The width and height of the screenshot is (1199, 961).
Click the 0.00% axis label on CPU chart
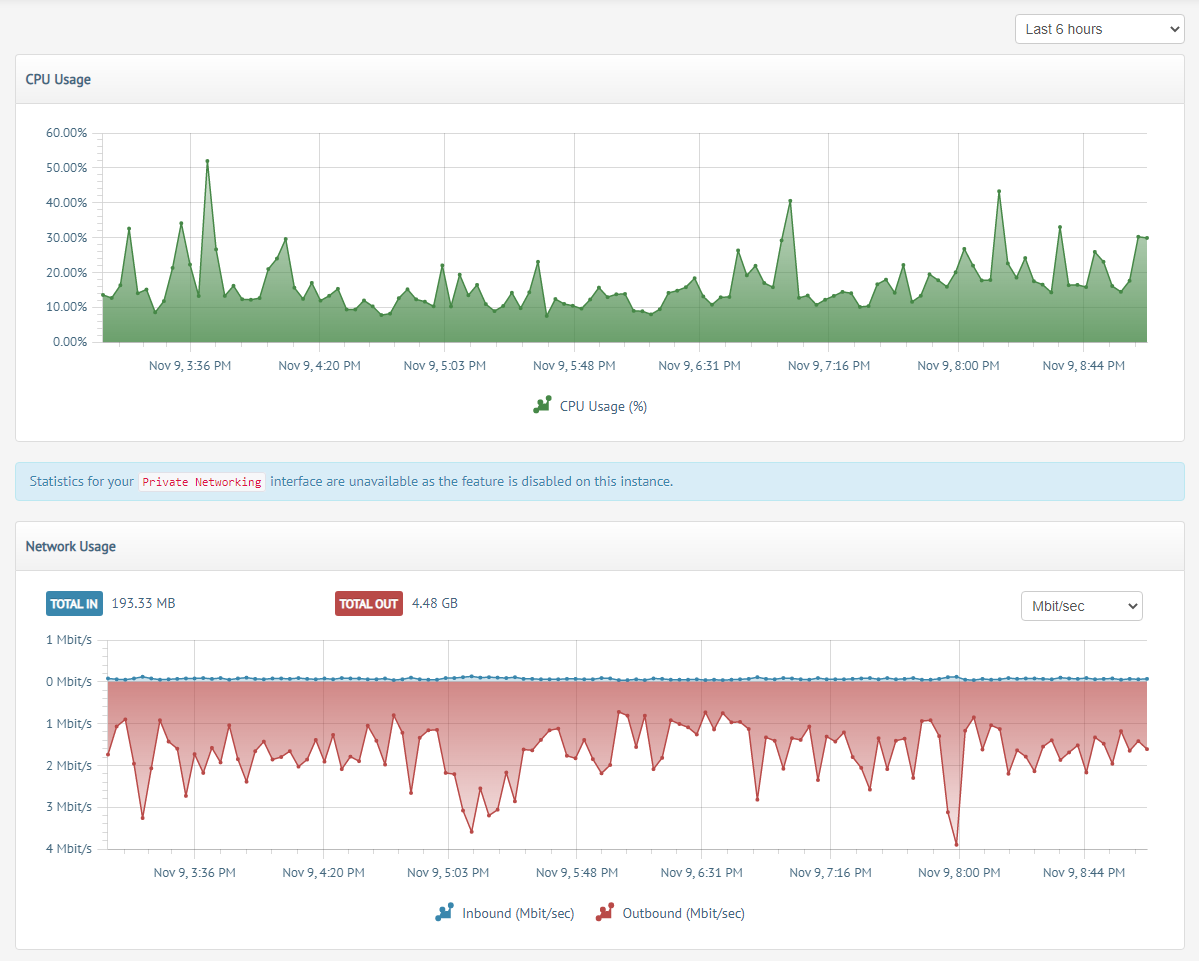[x=70, y=342]
